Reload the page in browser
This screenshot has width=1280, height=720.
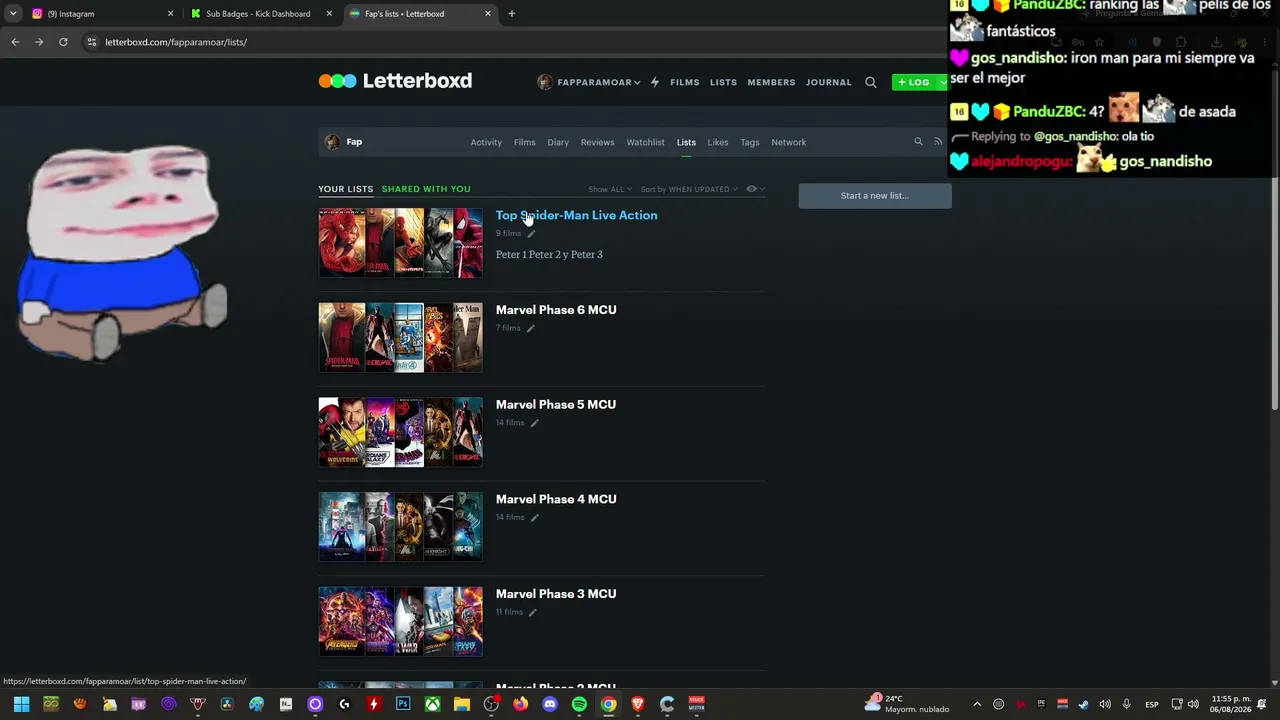pyautogui.click(x=63, y=42)
